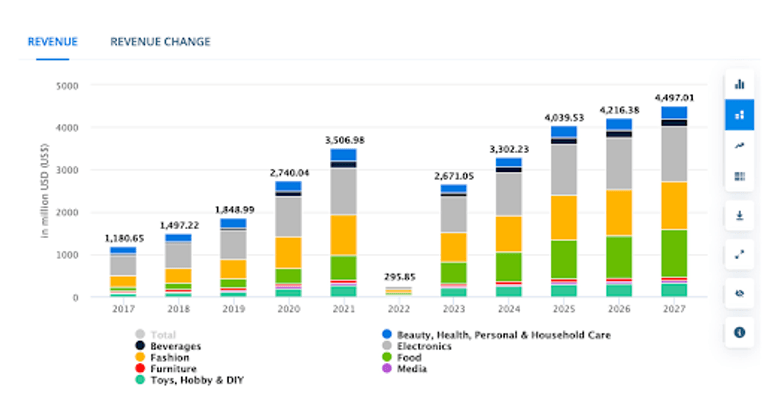Toggle the Fashion legend series
Image resolution: width=764 pixels, height=401 pixels.
point(162,357)
